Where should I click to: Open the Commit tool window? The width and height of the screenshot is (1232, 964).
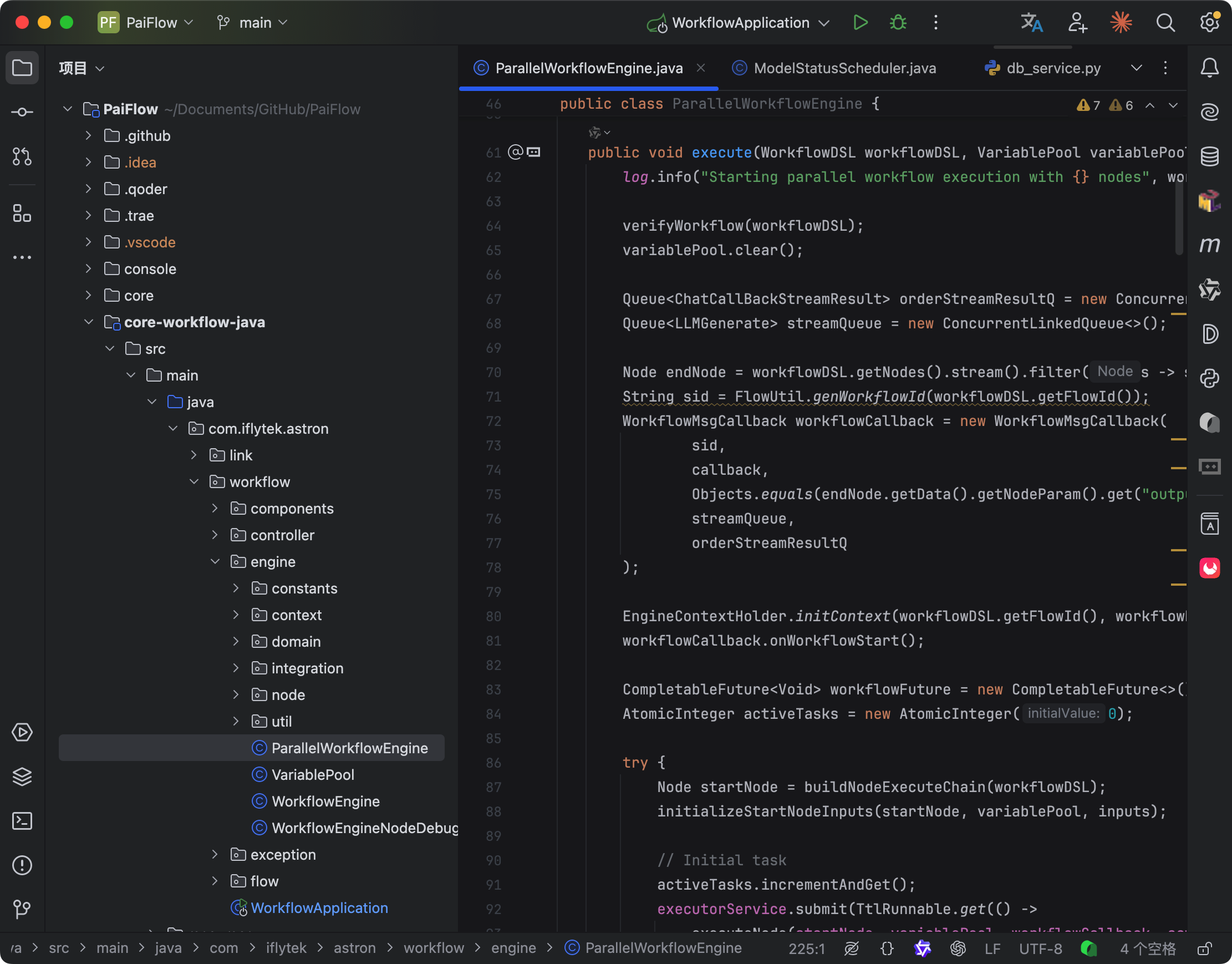(x=22, y=111)
